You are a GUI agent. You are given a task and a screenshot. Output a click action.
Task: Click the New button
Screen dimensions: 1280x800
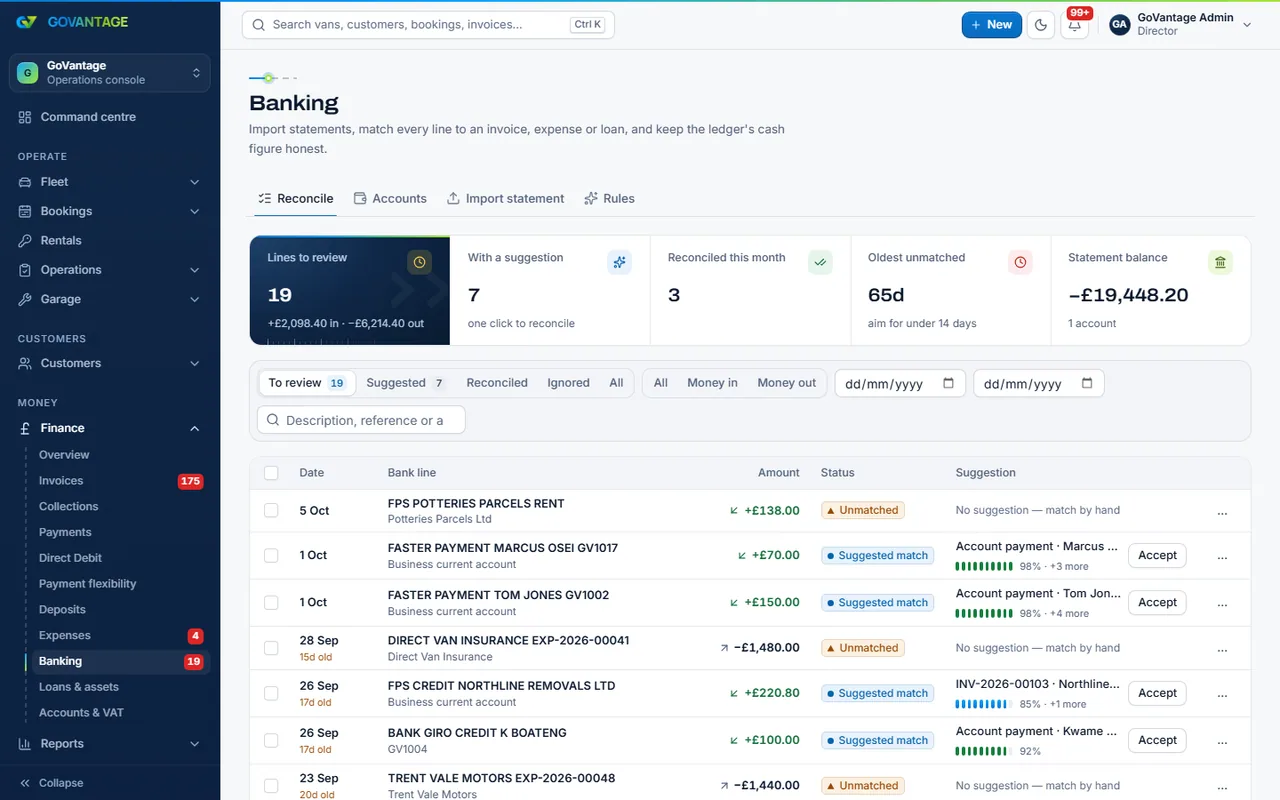point(992,25)
